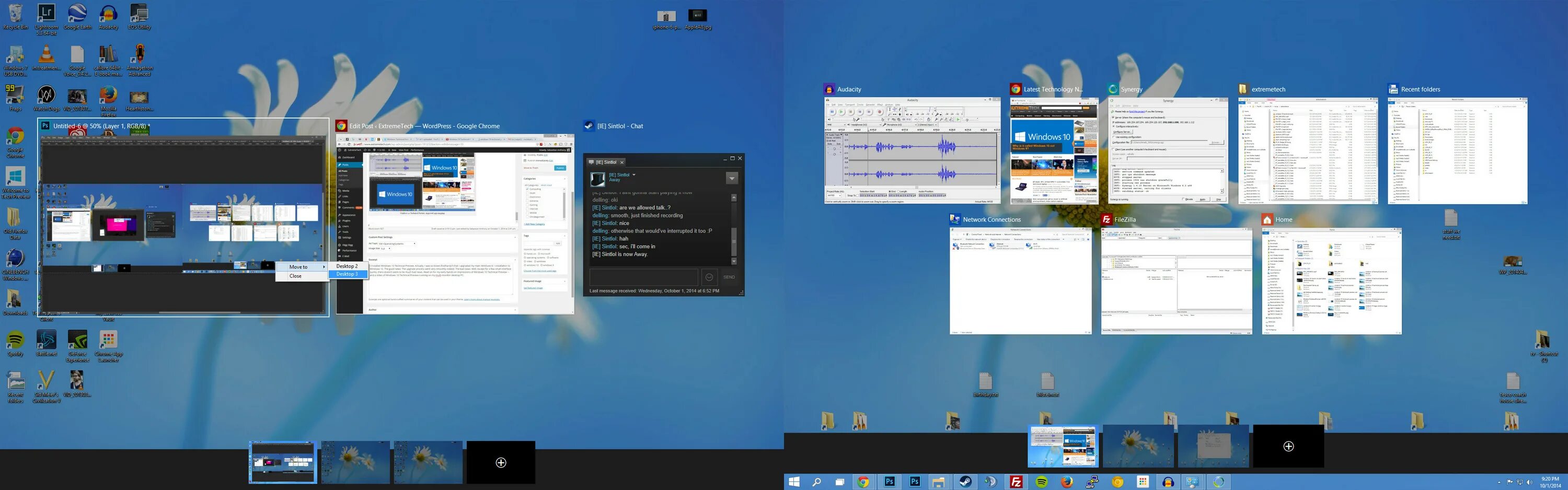Select the VLC in.treatment file icon
The image size is (1568, 490).
click(47, 58)
